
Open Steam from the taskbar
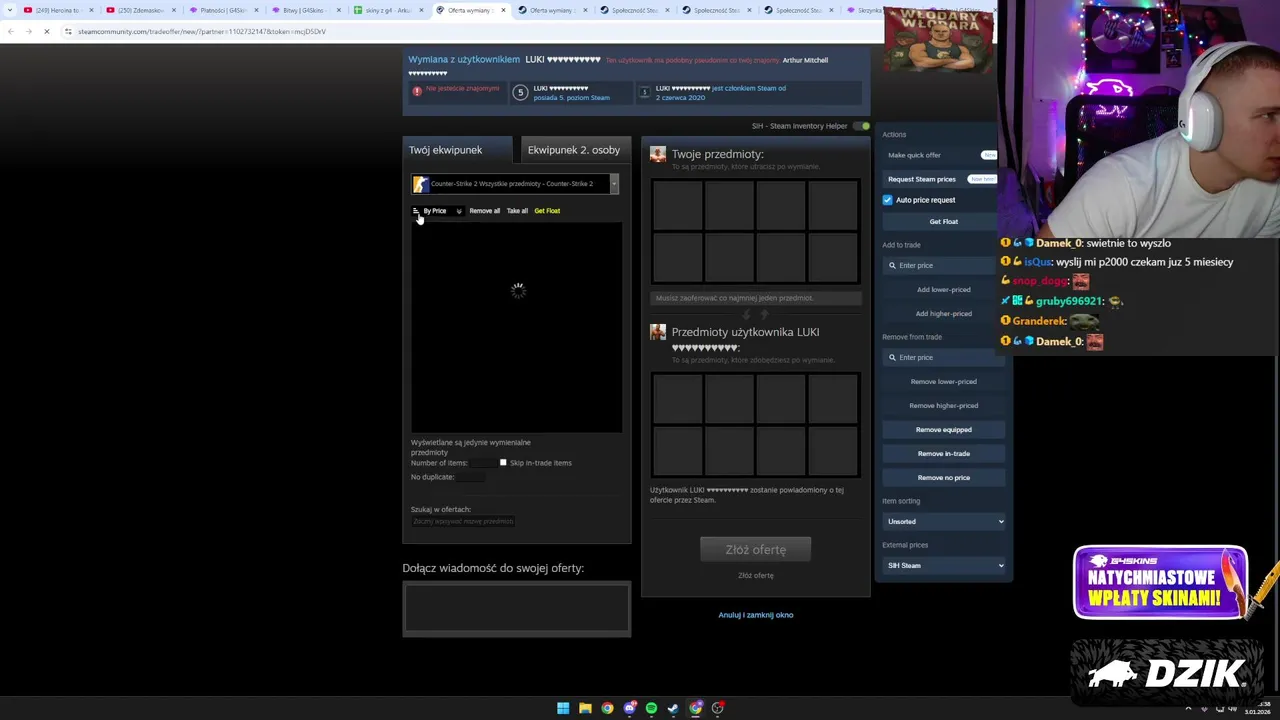click(x=673, y=708)
